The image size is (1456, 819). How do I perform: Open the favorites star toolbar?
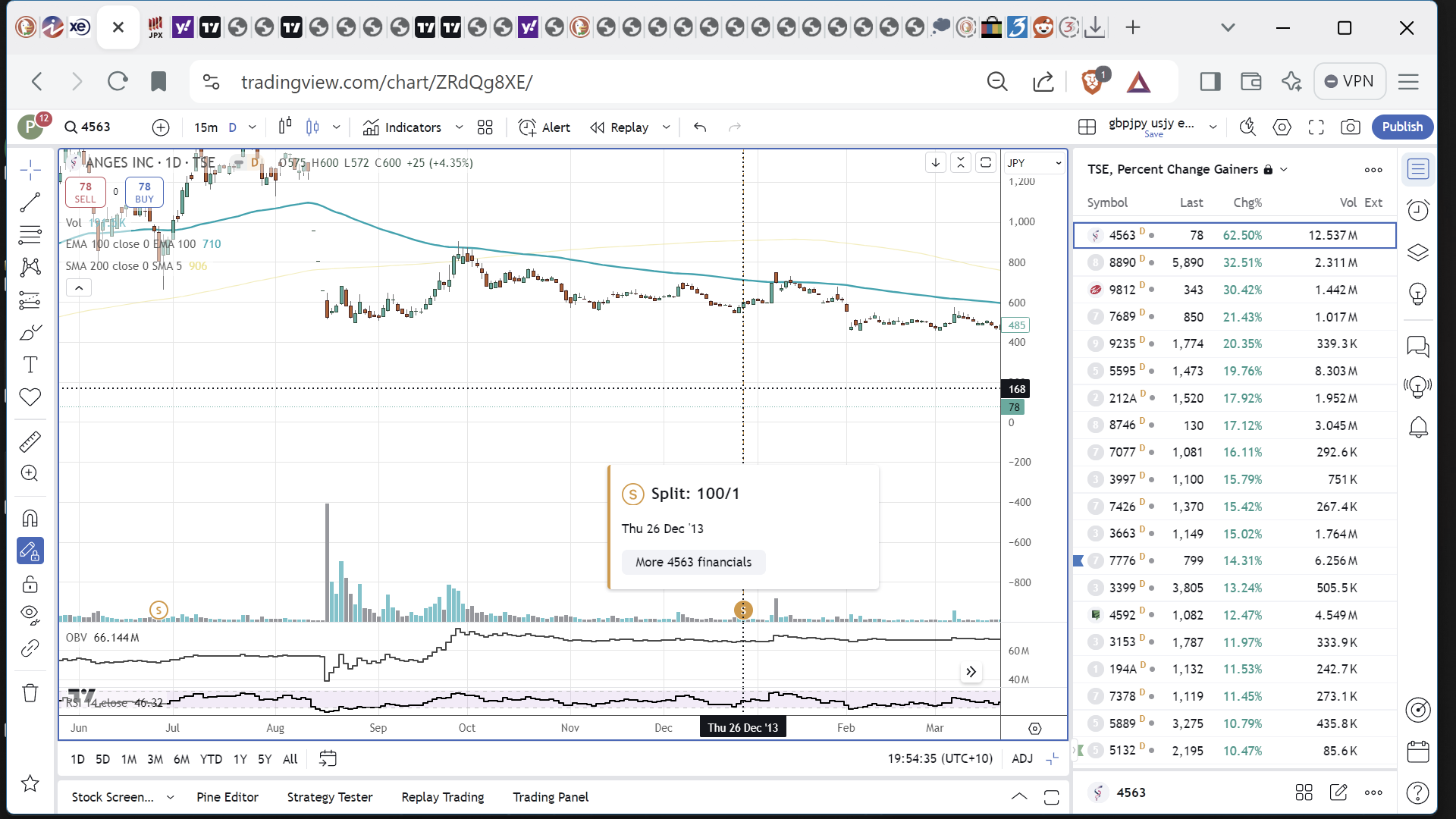pyautogui.click(x=30, y=783)
